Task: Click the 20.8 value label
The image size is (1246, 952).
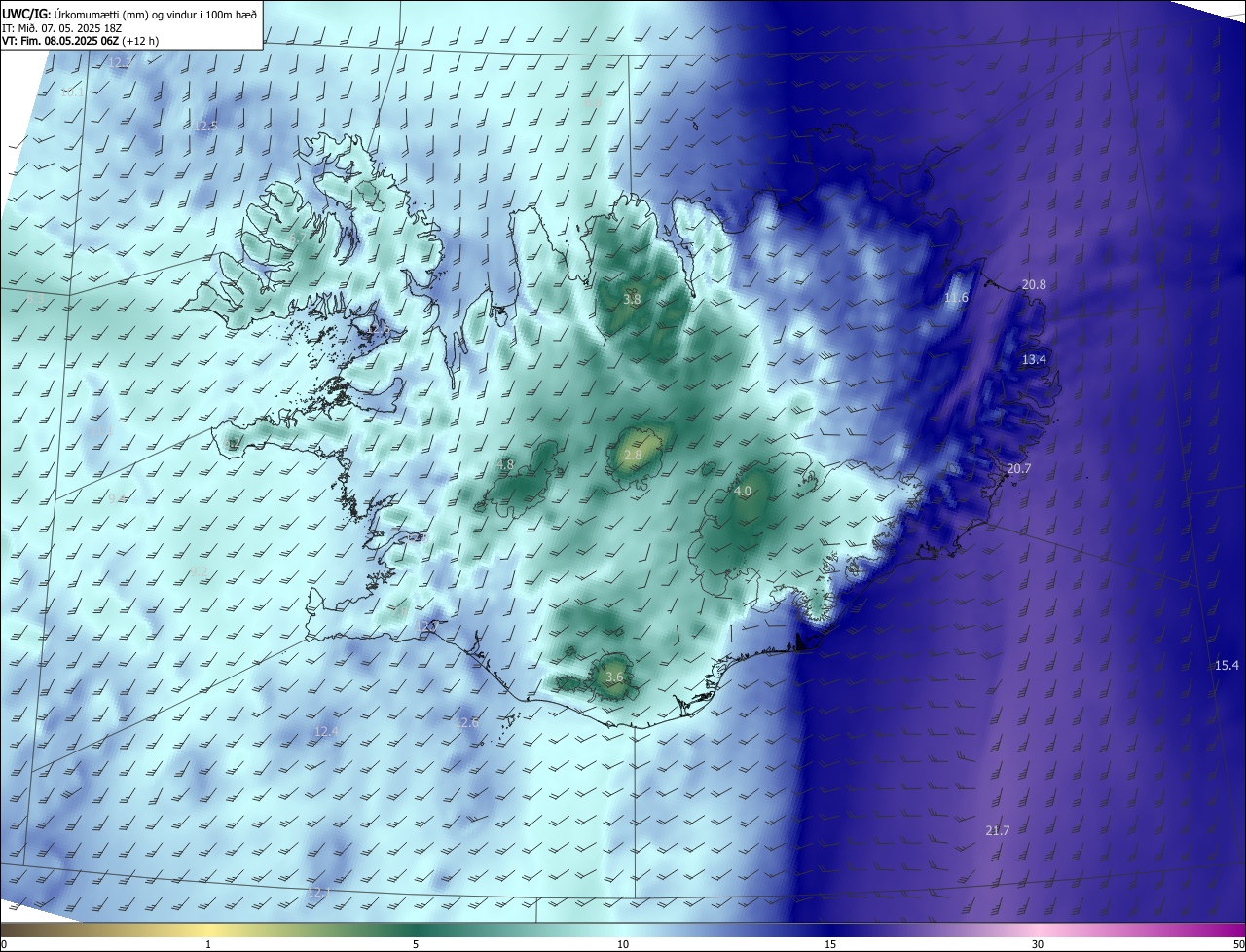Action: point(1034,284)
